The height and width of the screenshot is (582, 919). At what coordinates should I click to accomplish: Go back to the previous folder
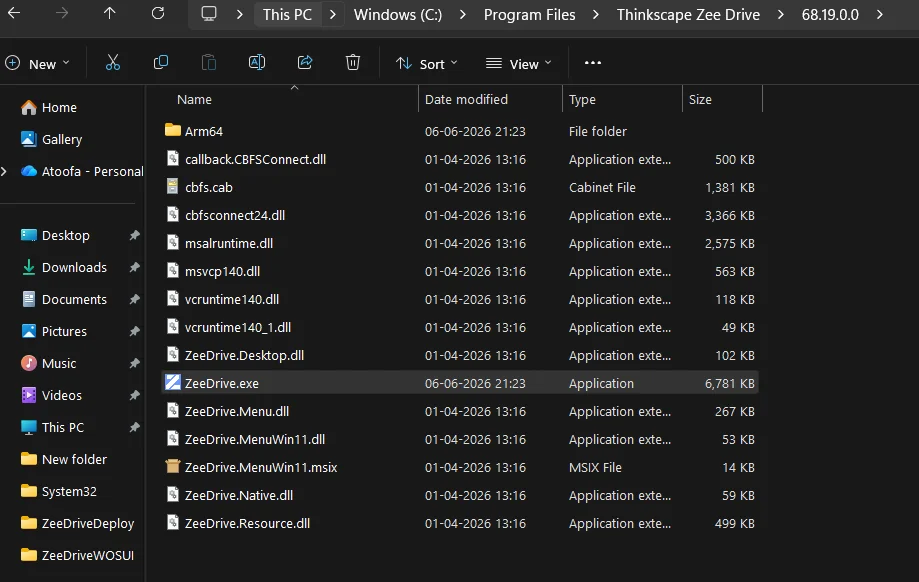click(14, 13)
